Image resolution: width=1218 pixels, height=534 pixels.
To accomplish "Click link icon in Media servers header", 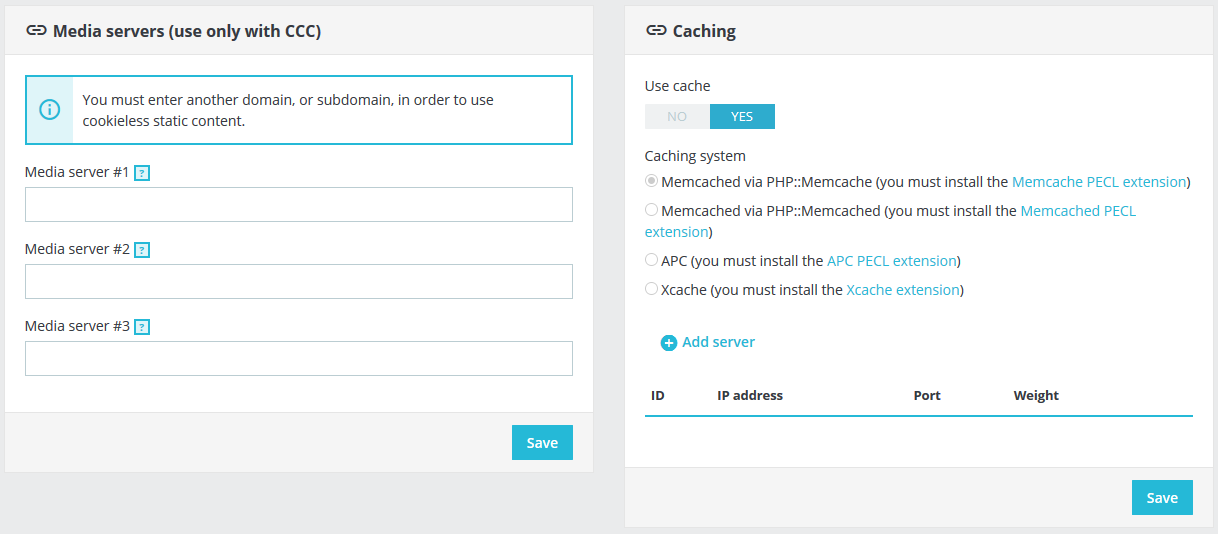I will (x=36, y=31).
